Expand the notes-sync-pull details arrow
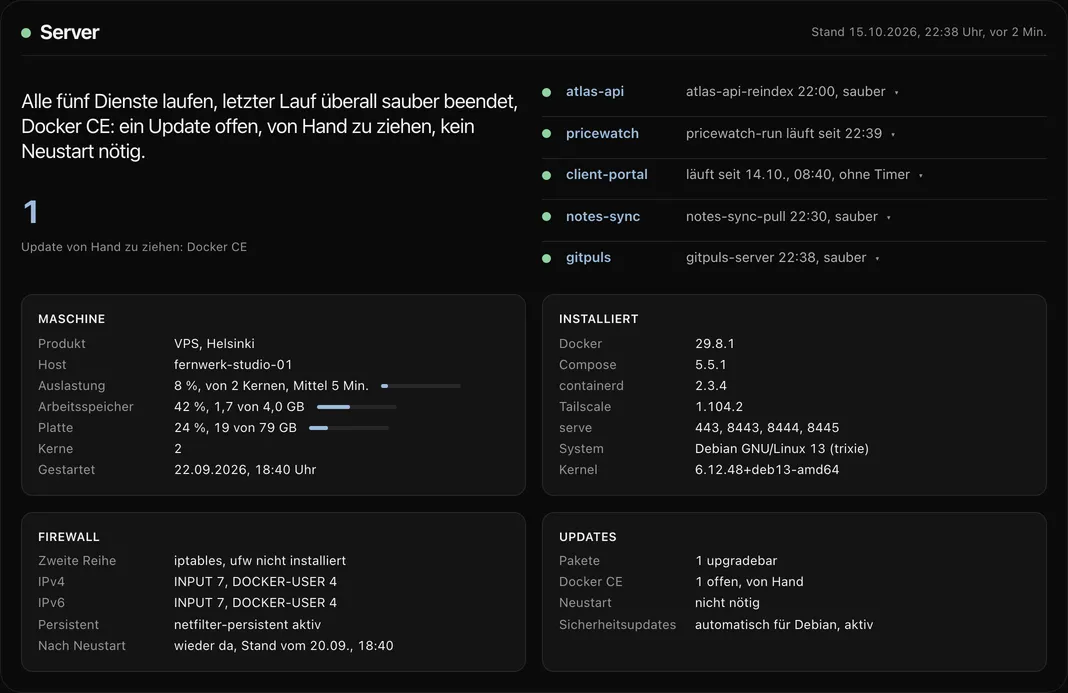This screenshot has height=693, width=1068. tap(889, 217)
